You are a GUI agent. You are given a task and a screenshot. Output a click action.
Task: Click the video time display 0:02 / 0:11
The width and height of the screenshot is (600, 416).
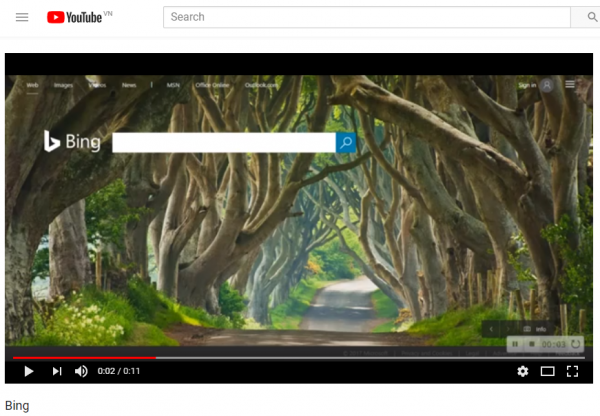point(119,371)
